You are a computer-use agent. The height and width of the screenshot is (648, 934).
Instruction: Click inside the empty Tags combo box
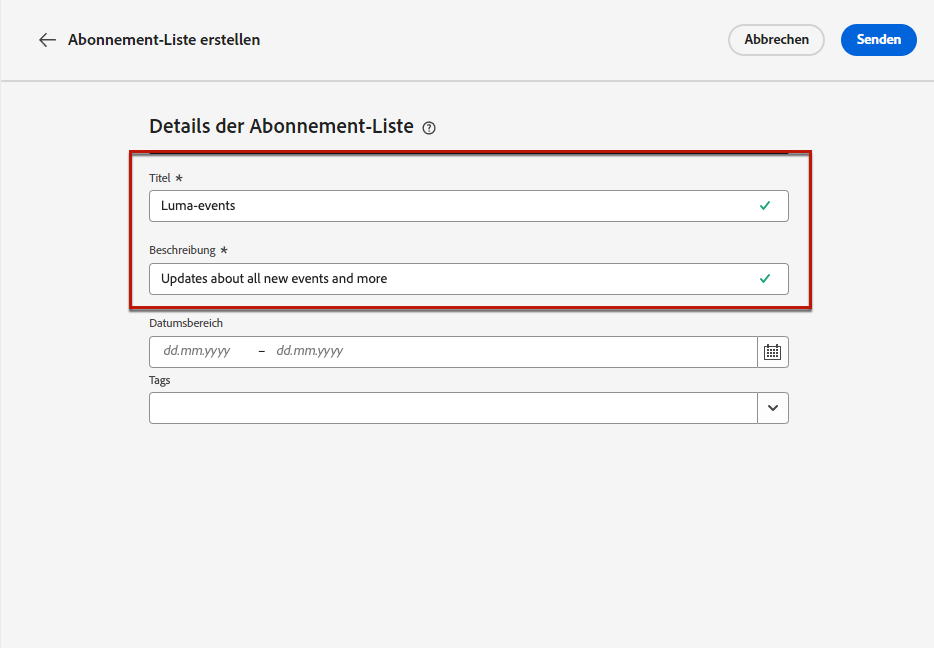[453, 408]
